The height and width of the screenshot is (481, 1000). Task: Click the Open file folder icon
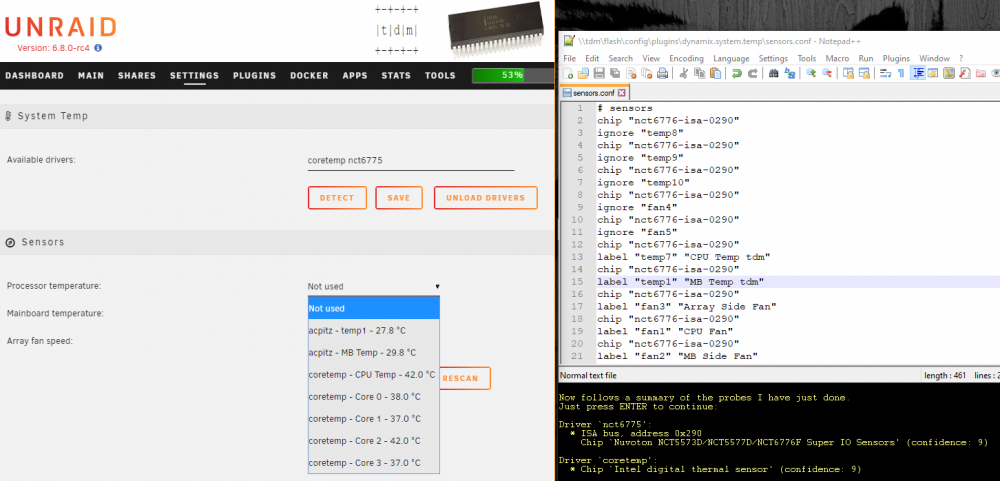click(x=583, y=73)
